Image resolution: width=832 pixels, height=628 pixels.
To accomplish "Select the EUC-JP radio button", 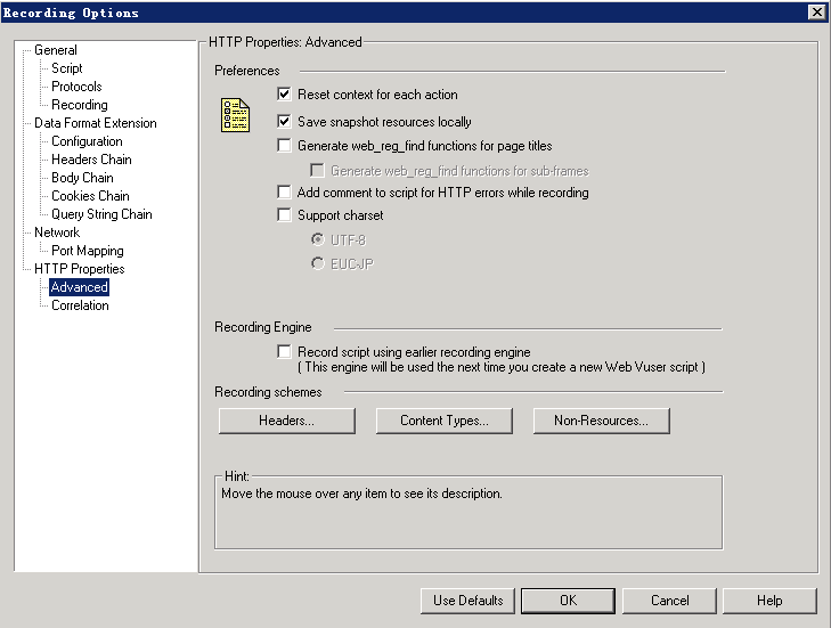I will tap(317, 263).
